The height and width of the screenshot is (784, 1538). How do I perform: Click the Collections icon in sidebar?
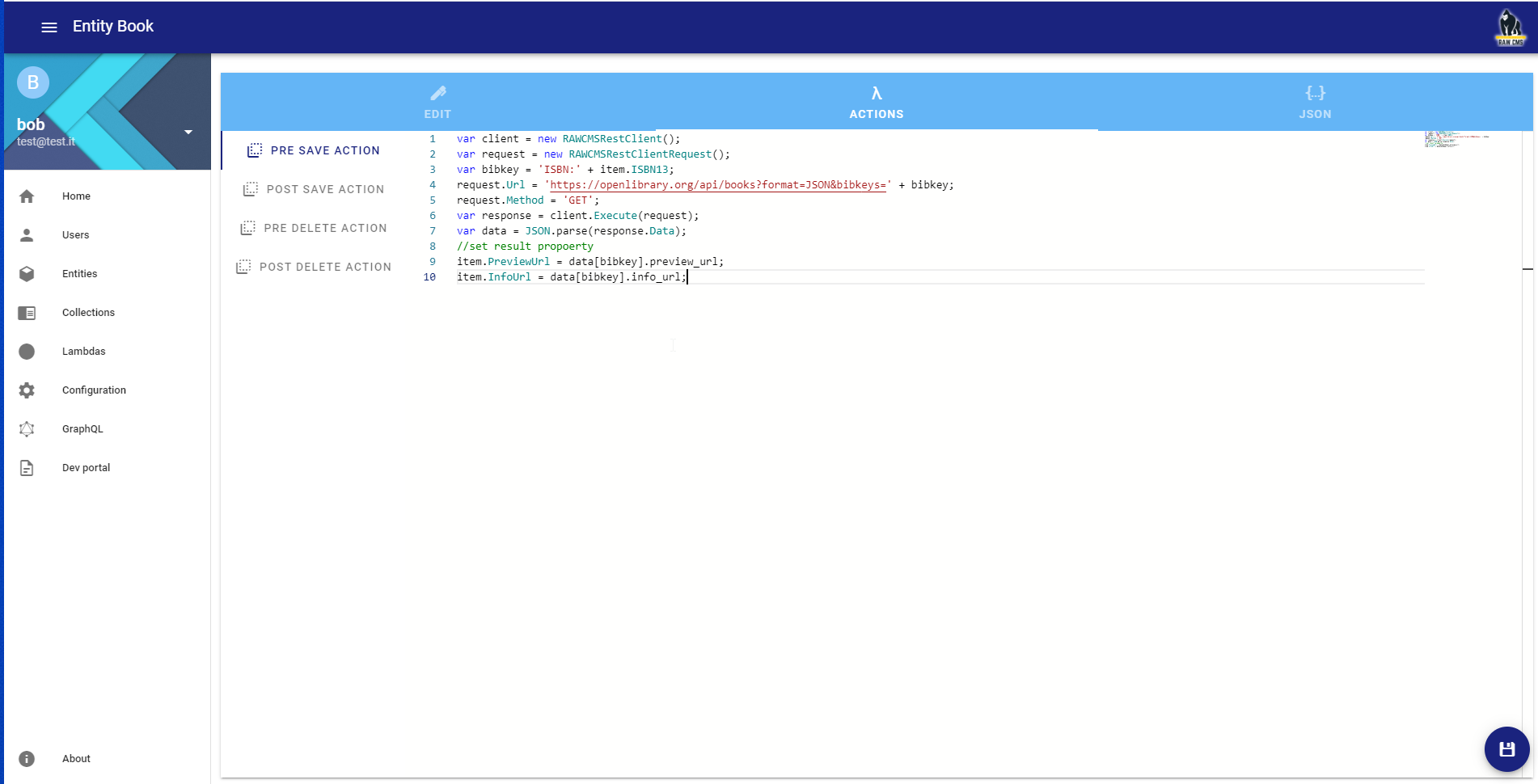coord(27,313)
